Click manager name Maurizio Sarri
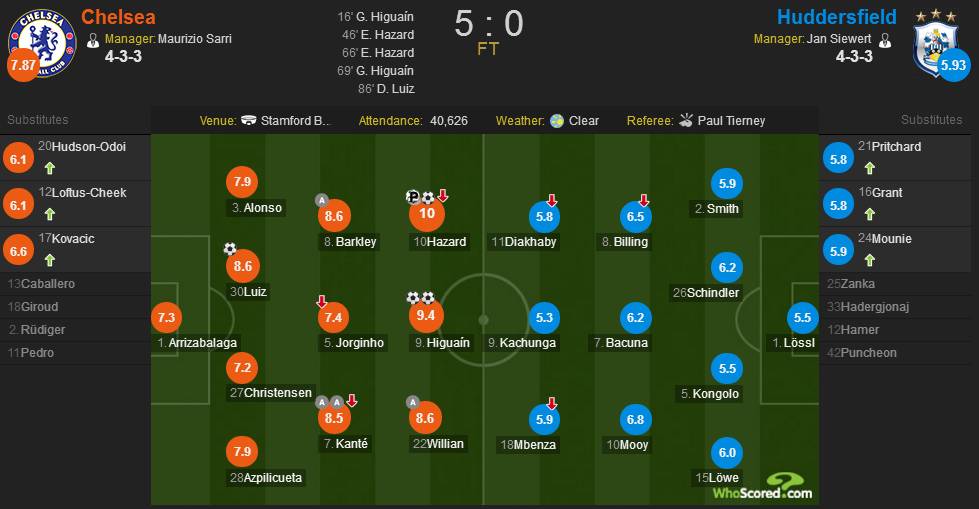The height and width of the screenshot is (509, 979). 195,39
